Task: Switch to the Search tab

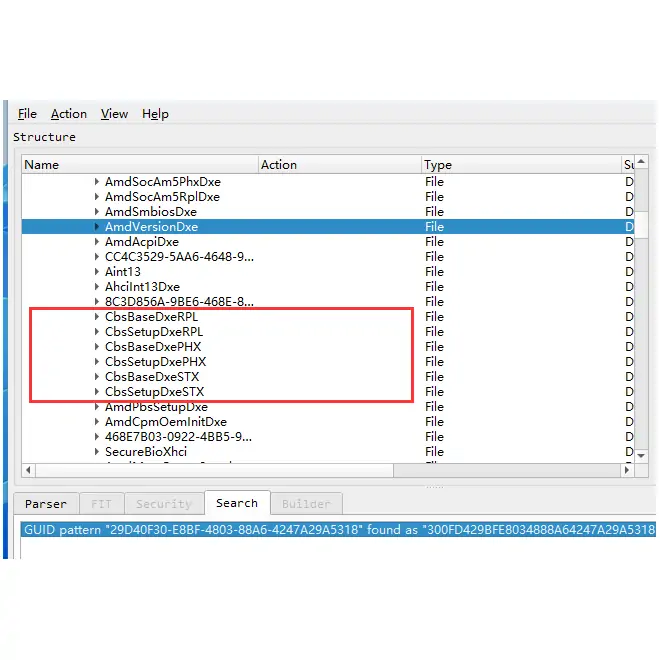Action: click(x=237, y=503)
